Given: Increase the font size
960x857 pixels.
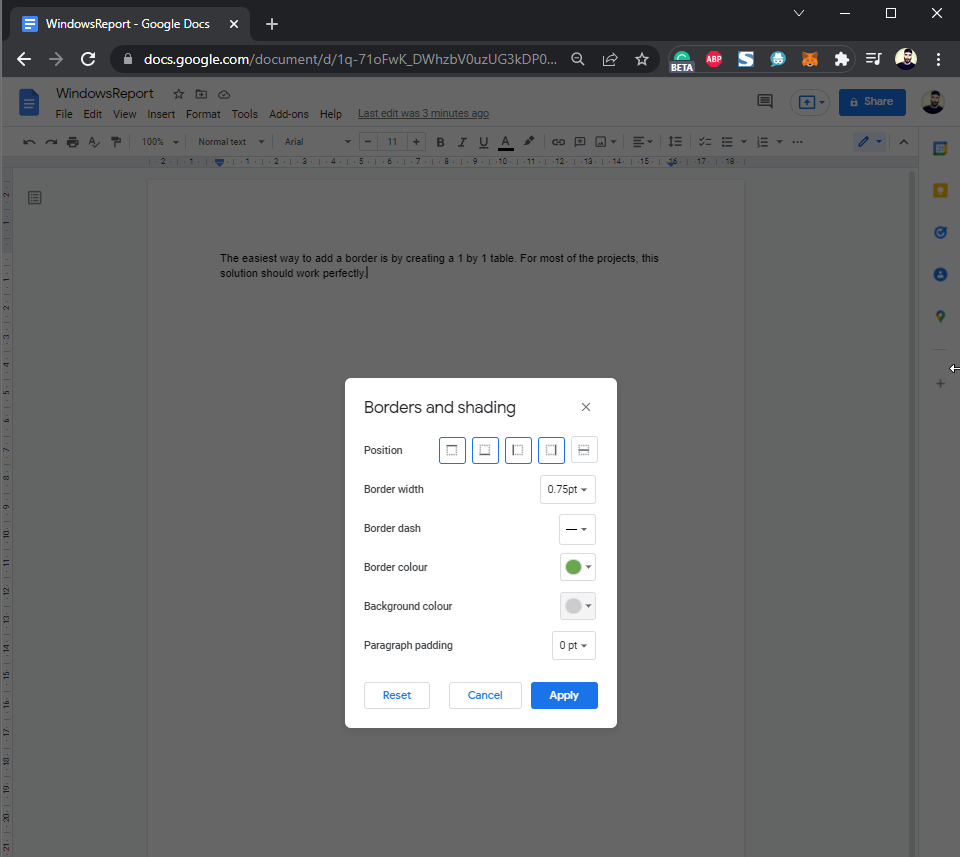Looking at the screenshot, I should tap(416, 142).
